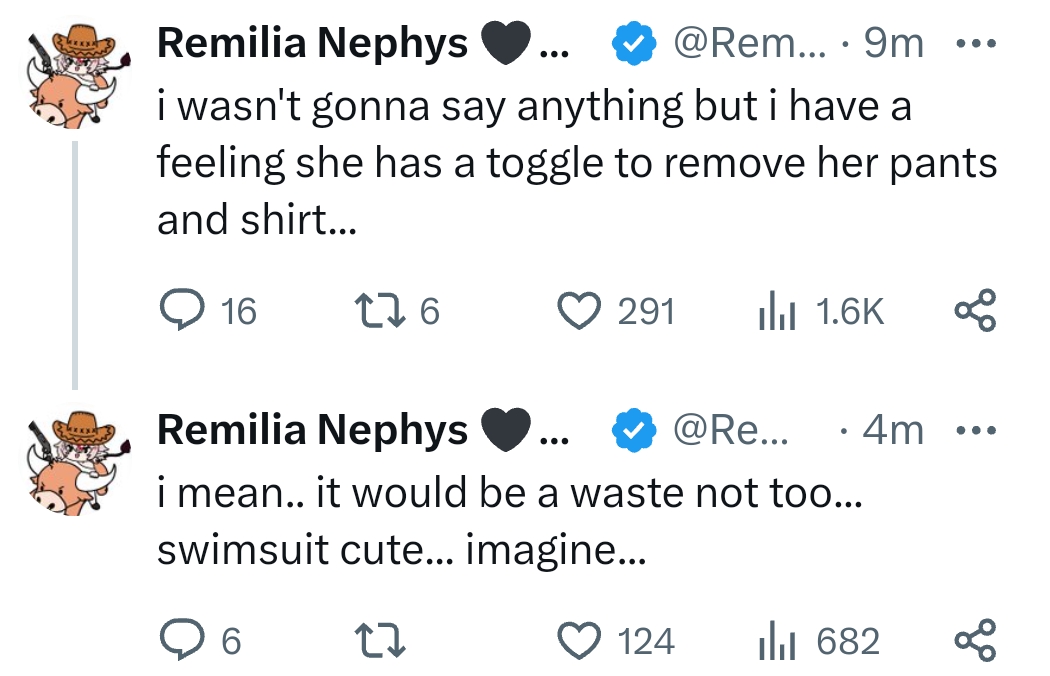Open Remilia Nephys name on second tweet

point(312,430)
